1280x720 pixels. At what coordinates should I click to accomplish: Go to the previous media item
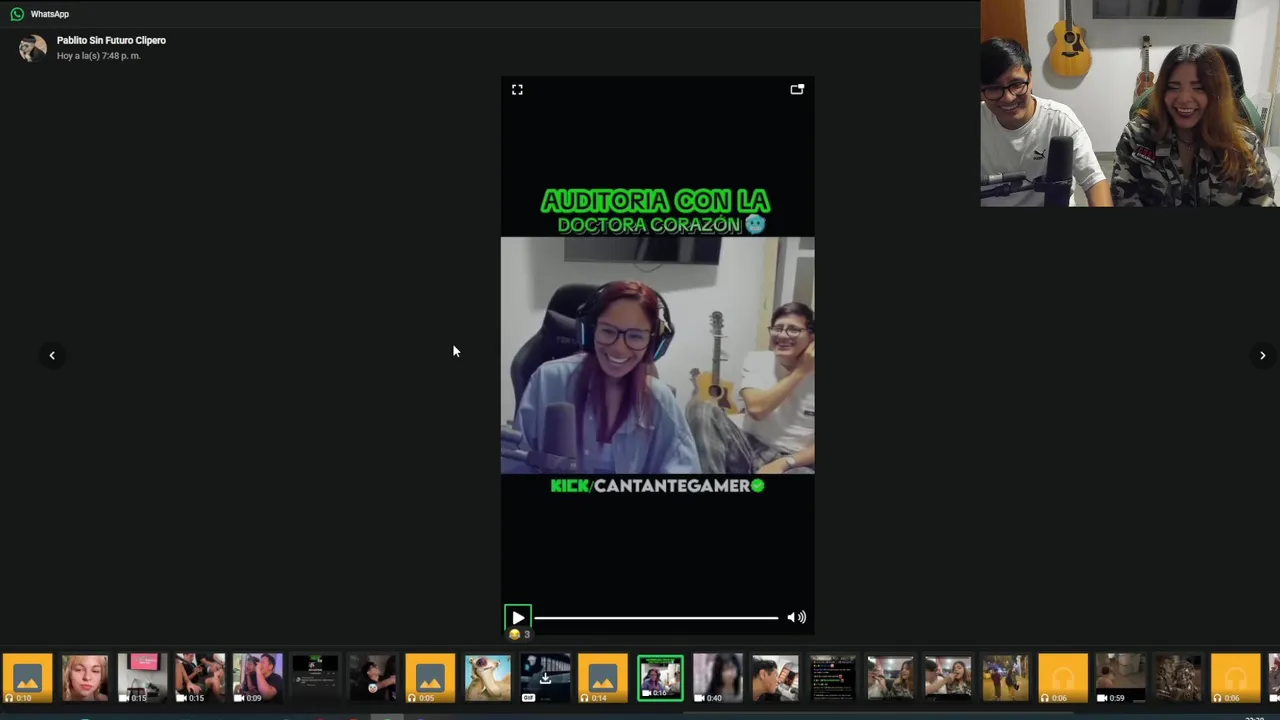[x=52, y=355]
